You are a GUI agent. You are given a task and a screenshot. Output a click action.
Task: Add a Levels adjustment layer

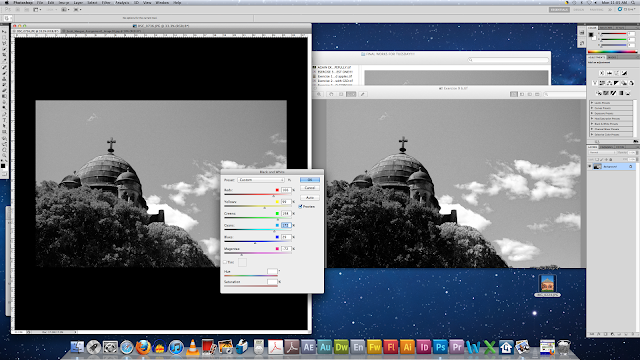(609, 73)
